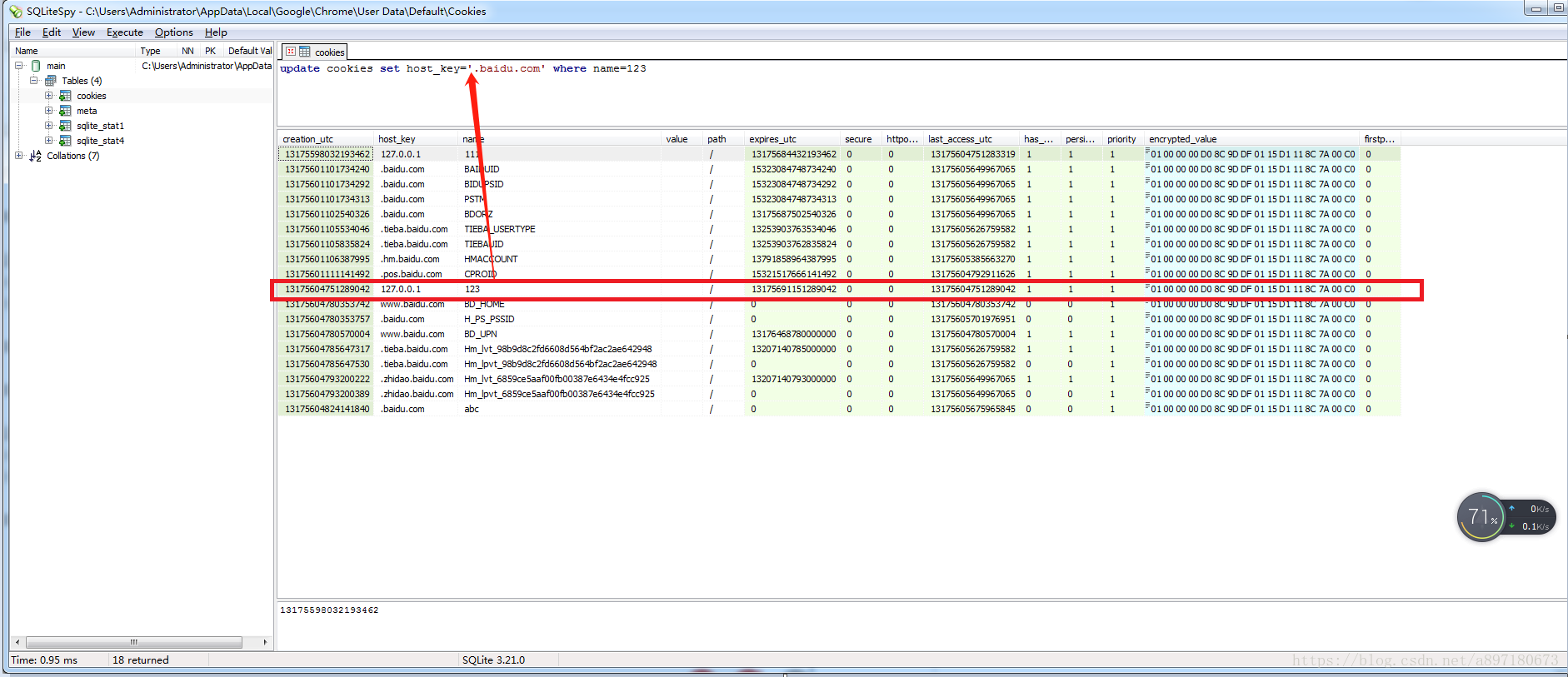
Task: Switch to the cookies tab
Action: coord(314,52)
